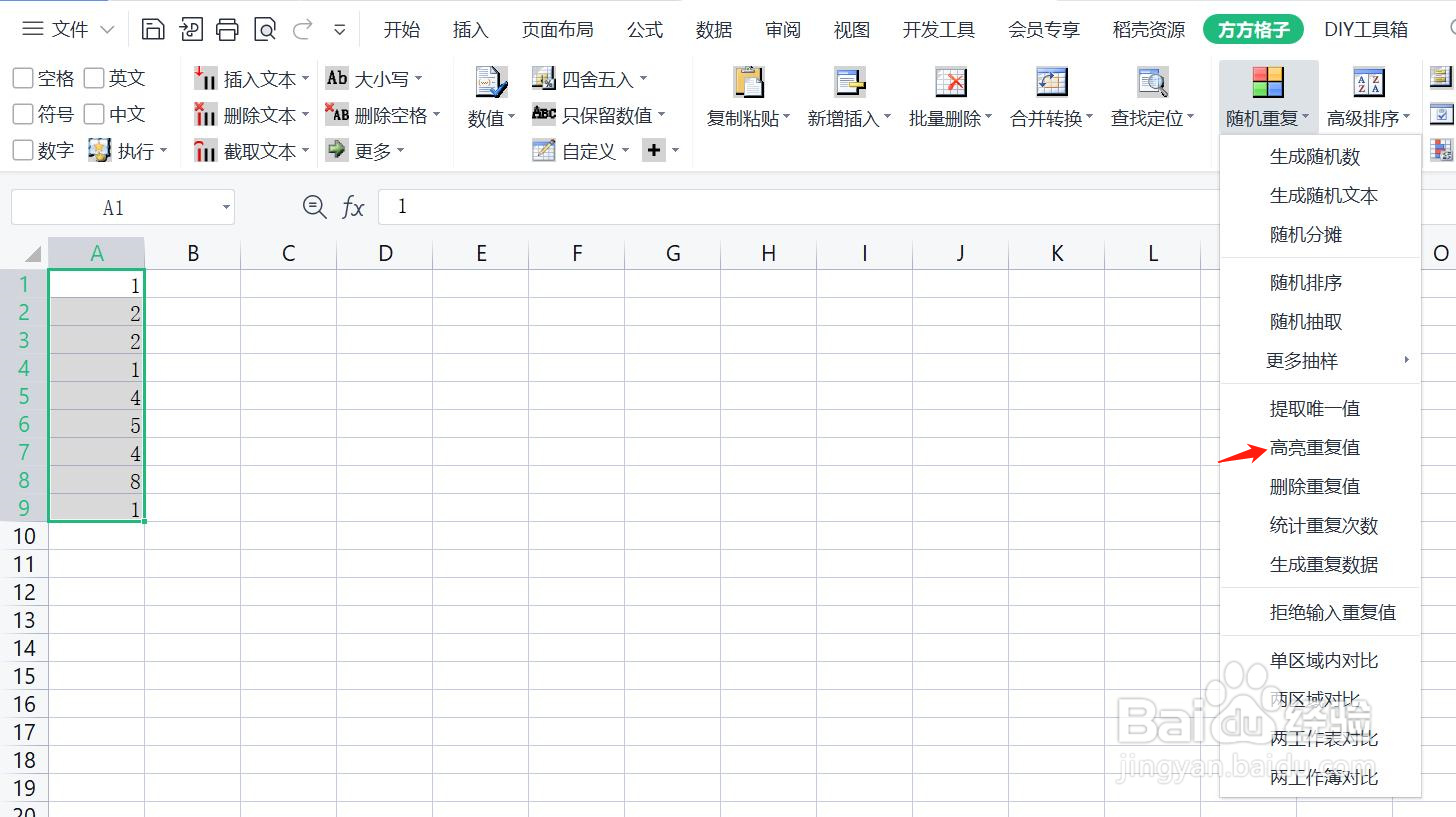Click the Batch Delete (批量删除) icon

[951, 82]
